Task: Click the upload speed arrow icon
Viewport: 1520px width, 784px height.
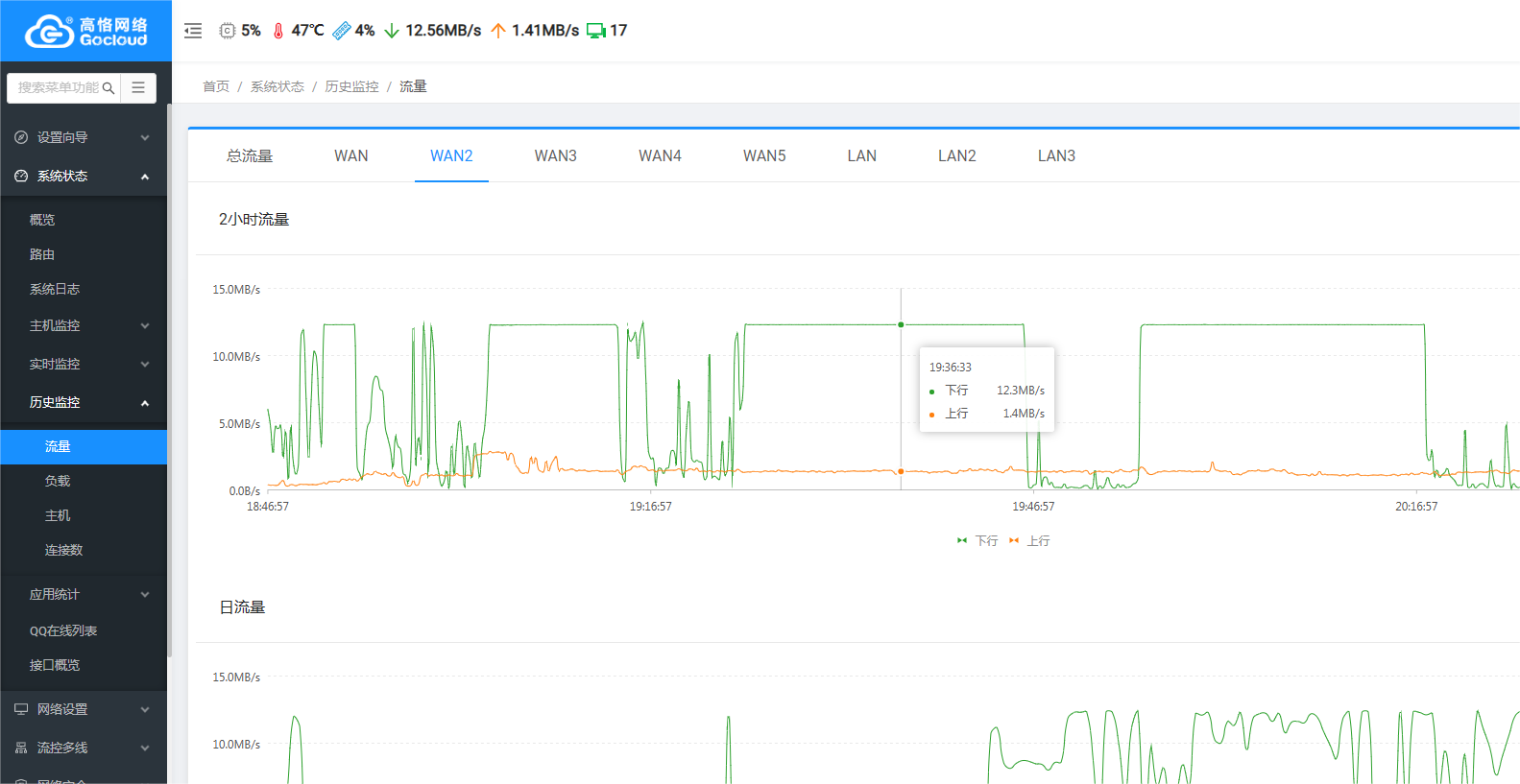Action: pos(498,31)
